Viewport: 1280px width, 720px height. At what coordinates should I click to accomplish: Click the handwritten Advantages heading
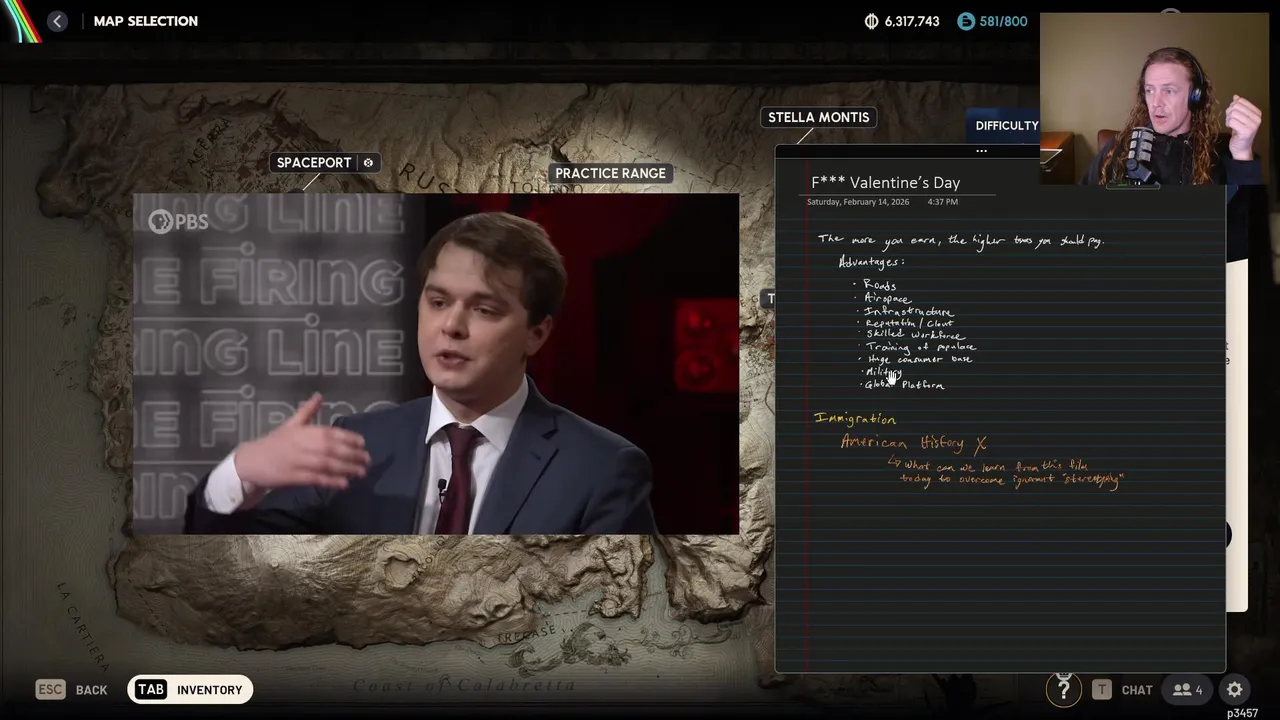pyautogui.click(x=872, y=262)
